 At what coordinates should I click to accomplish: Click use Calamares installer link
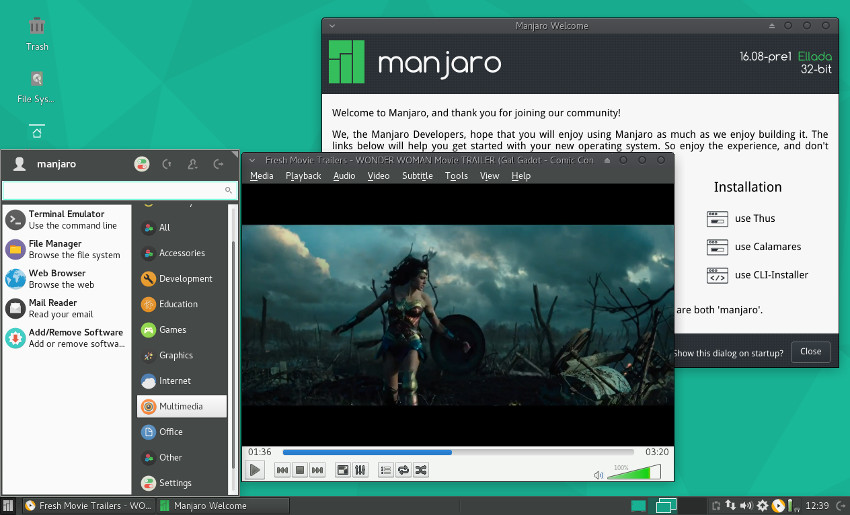tap(768, 247)
